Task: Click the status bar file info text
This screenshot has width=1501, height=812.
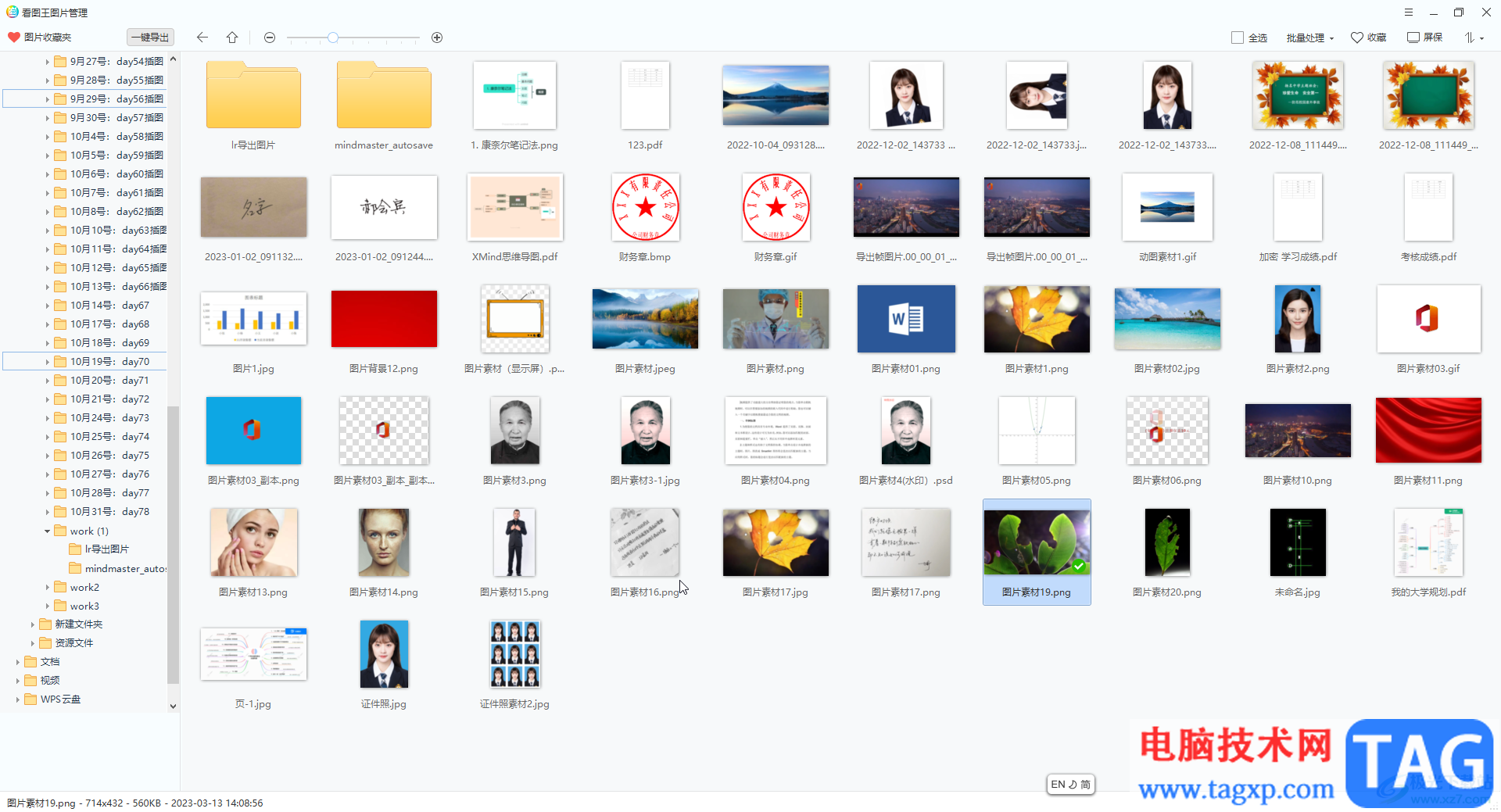Action: (x=134, y=803)
